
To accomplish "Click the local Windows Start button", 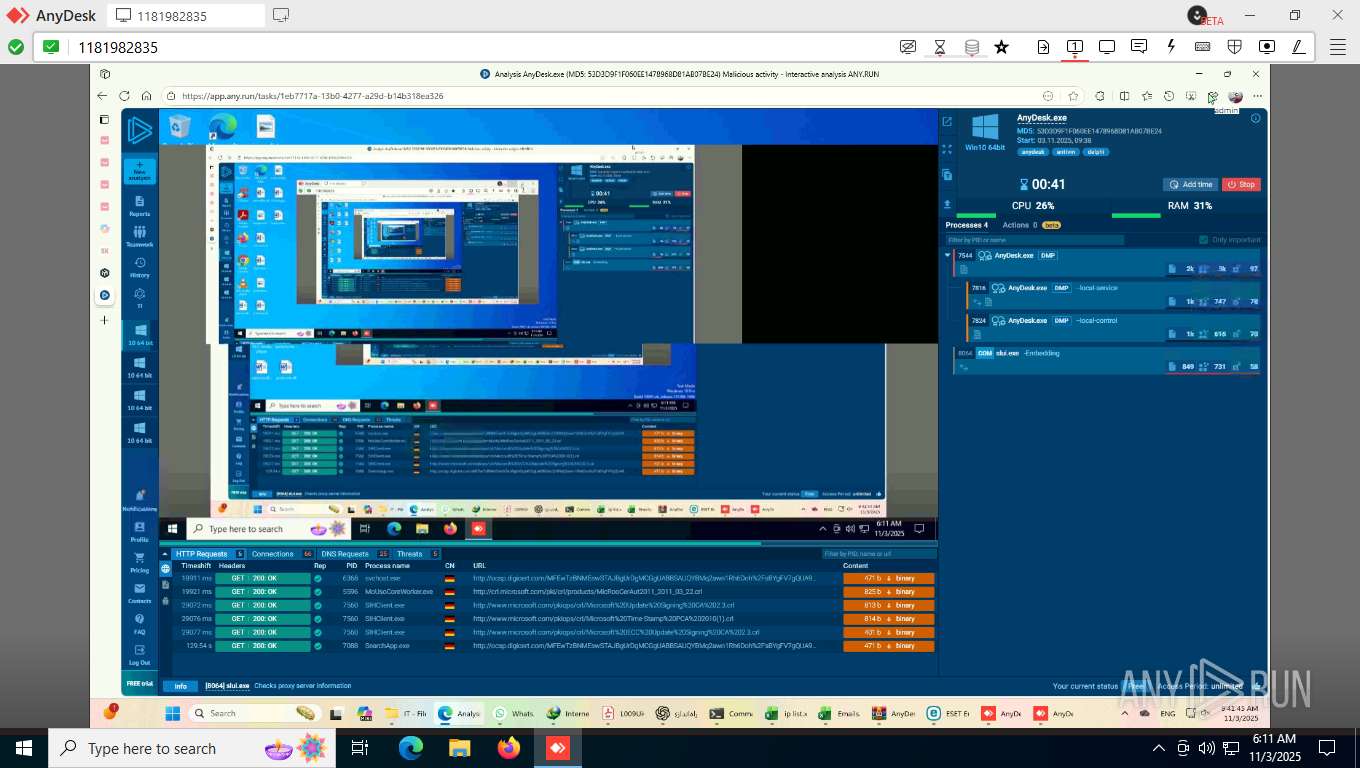I will point(24,748).
